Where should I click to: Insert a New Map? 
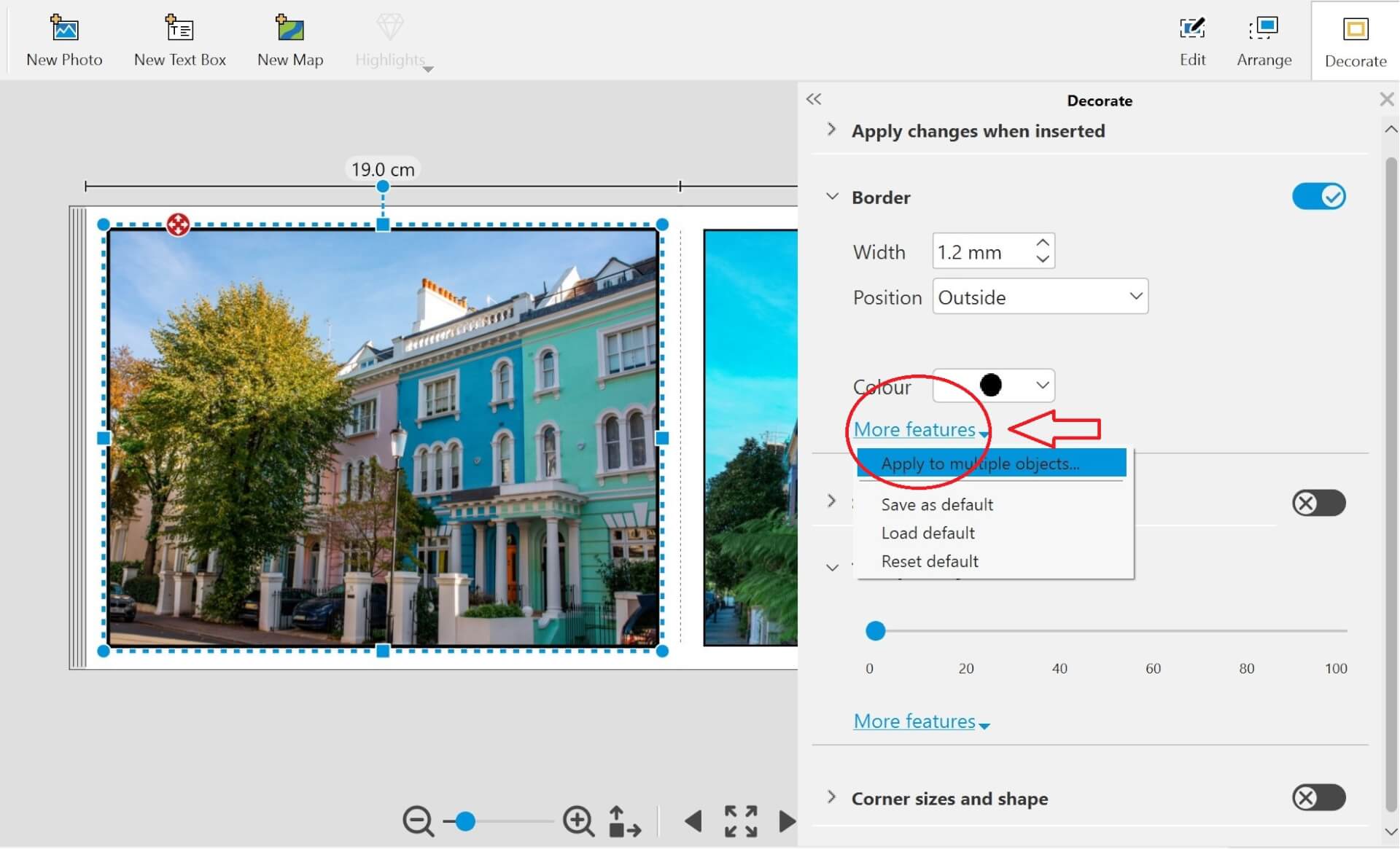tap(289, 28)
